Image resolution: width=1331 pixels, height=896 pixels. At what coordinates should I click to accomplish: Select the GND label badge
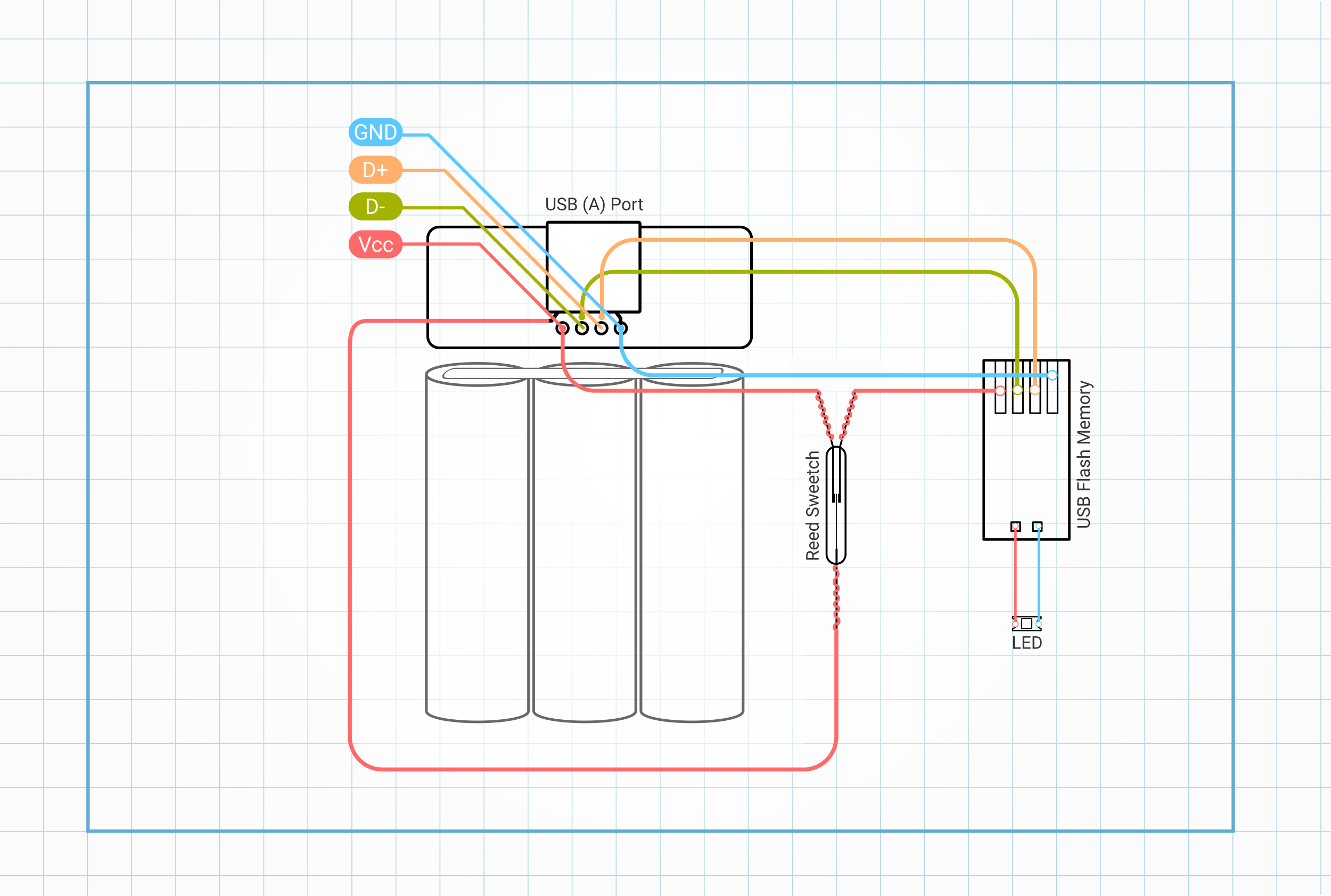(x=375, y=133)
